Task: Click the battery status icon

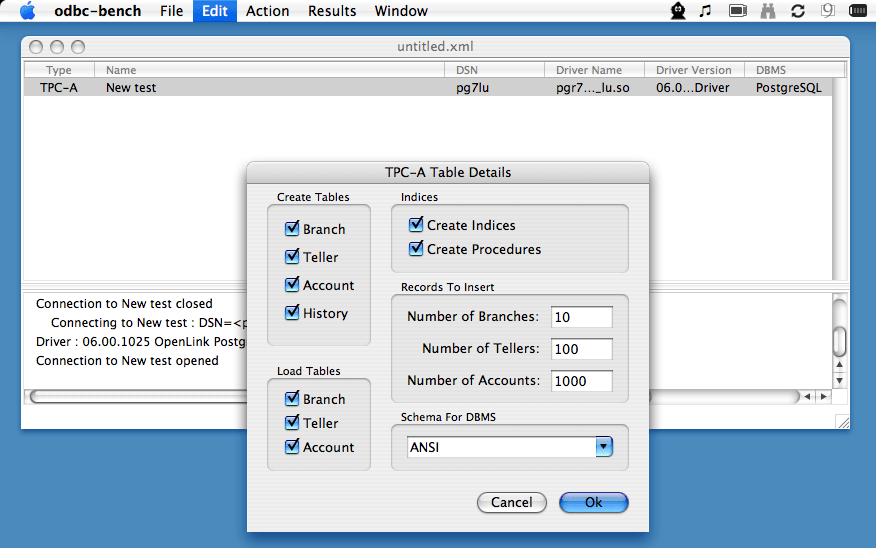Action: pos(858,11)
